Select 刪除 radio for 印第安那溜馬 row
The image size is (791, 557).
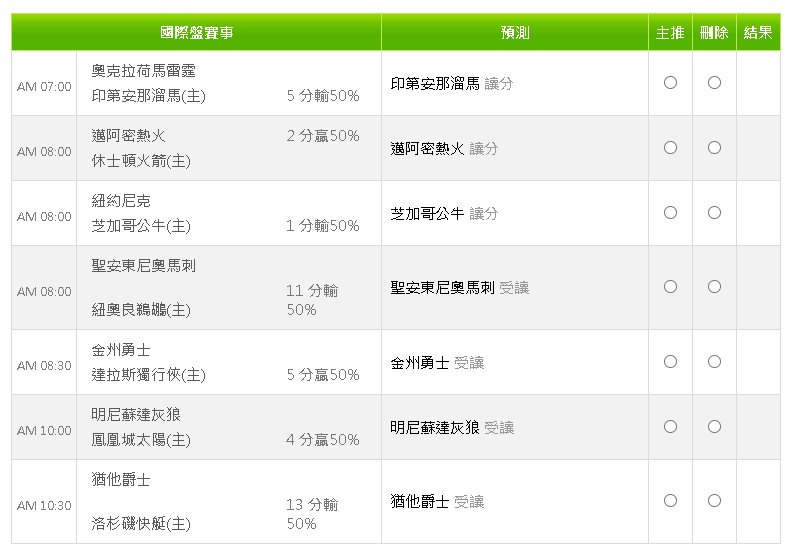pos(714,83)
